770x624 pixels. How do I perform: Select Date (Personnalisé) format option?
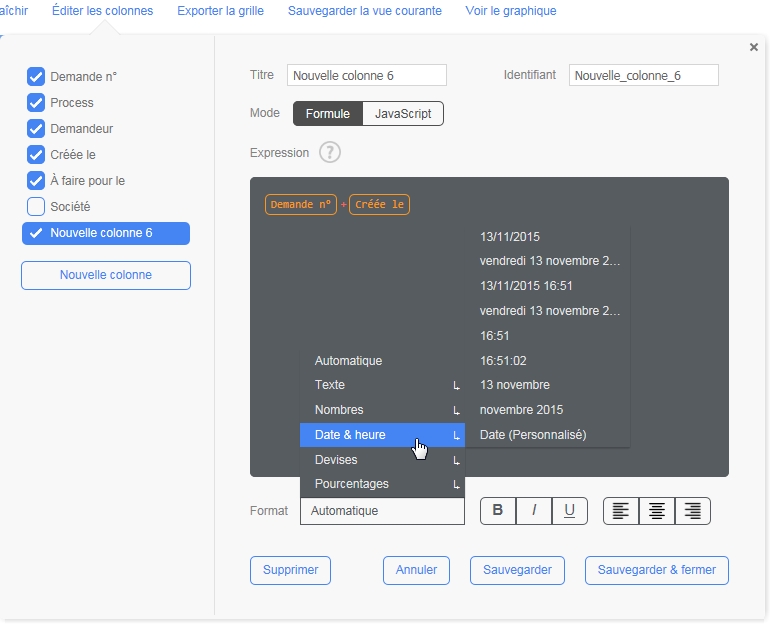pos(533,435)
